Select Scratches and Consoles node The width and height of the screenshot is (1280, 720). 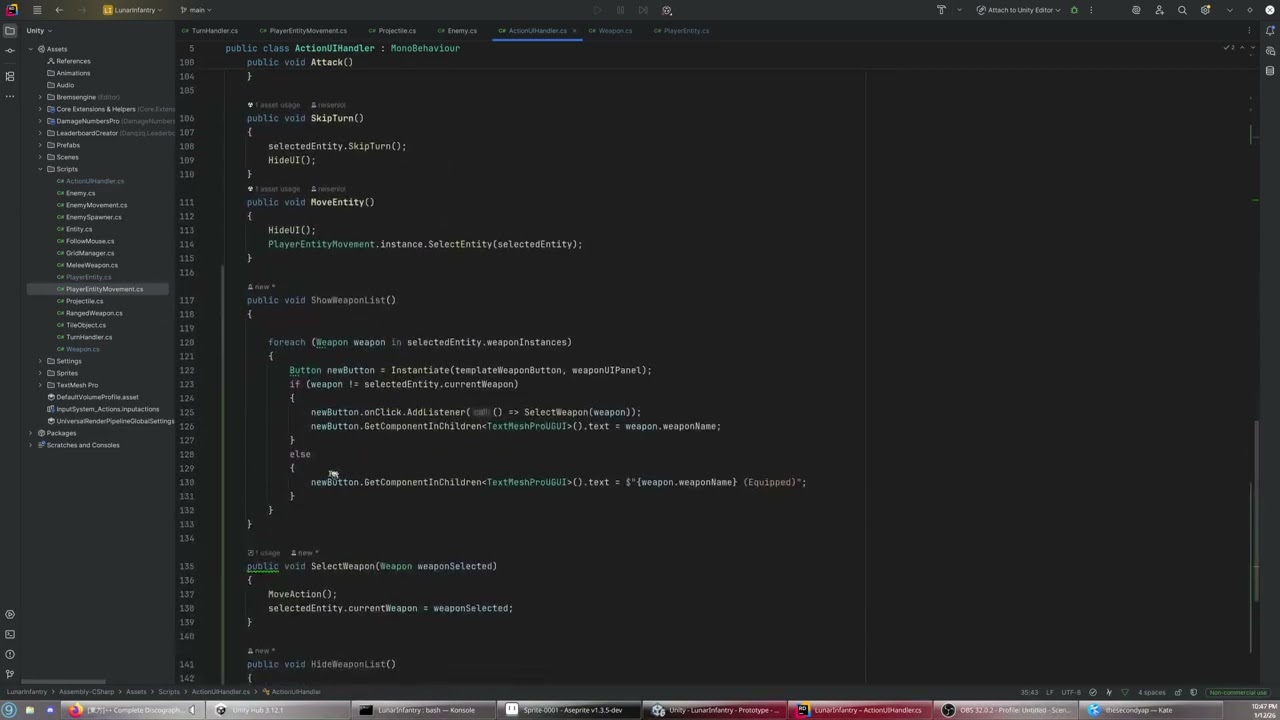click(x=83, y=445)
